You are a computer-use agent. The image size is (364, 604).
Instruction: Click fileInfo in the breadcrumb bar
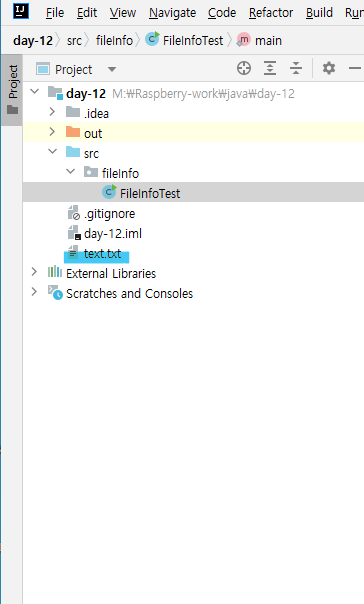tap(114, 40)
